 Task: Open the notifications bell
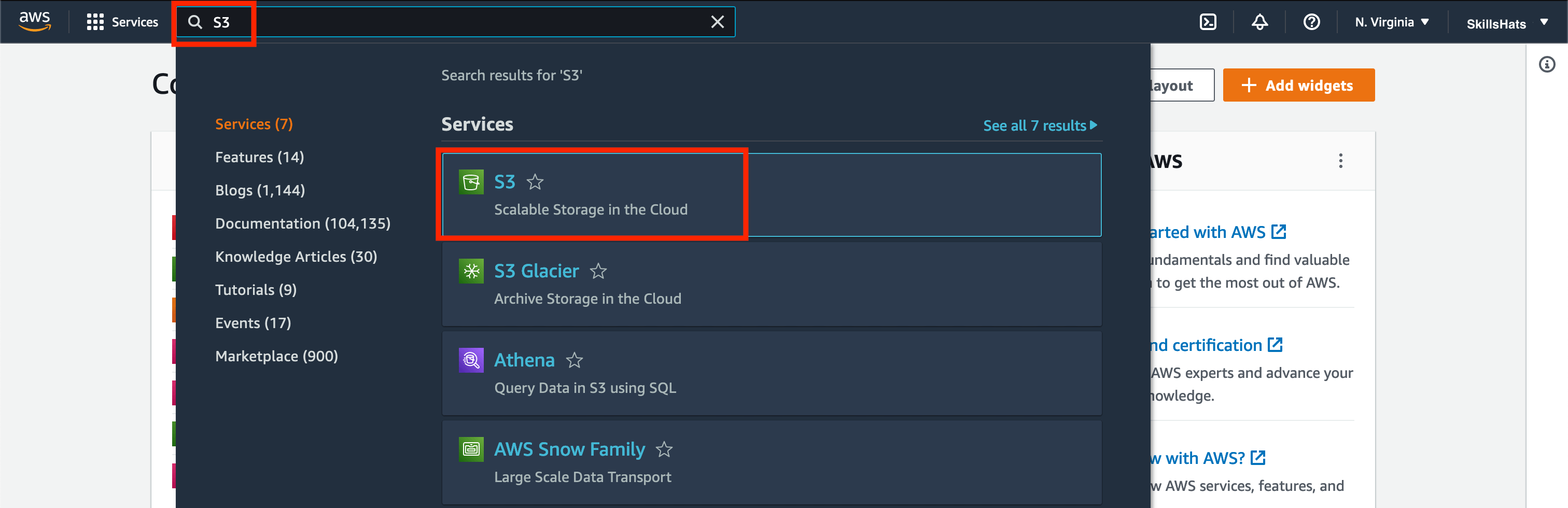[1259, 22]
